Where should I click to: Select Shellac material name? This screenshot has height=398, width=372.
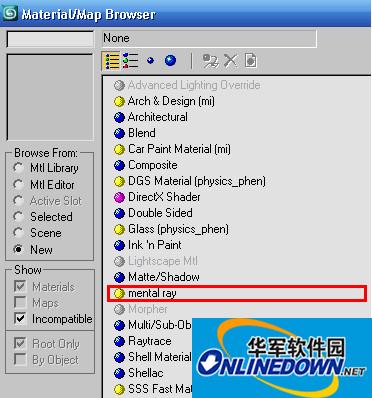(x=146, y=373)
